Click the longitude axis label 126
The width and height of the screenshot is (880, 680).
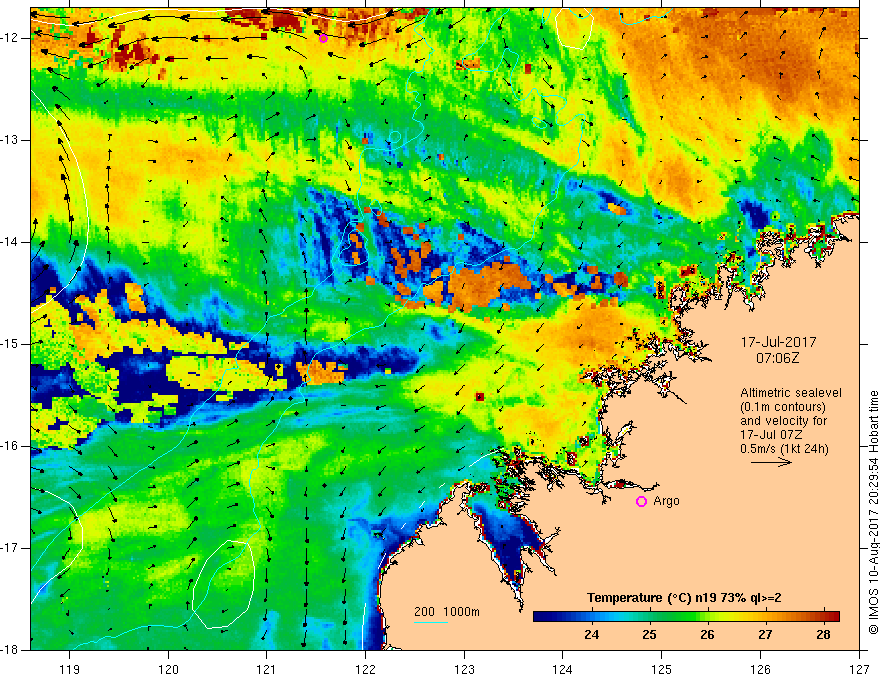tap(760, 669)
